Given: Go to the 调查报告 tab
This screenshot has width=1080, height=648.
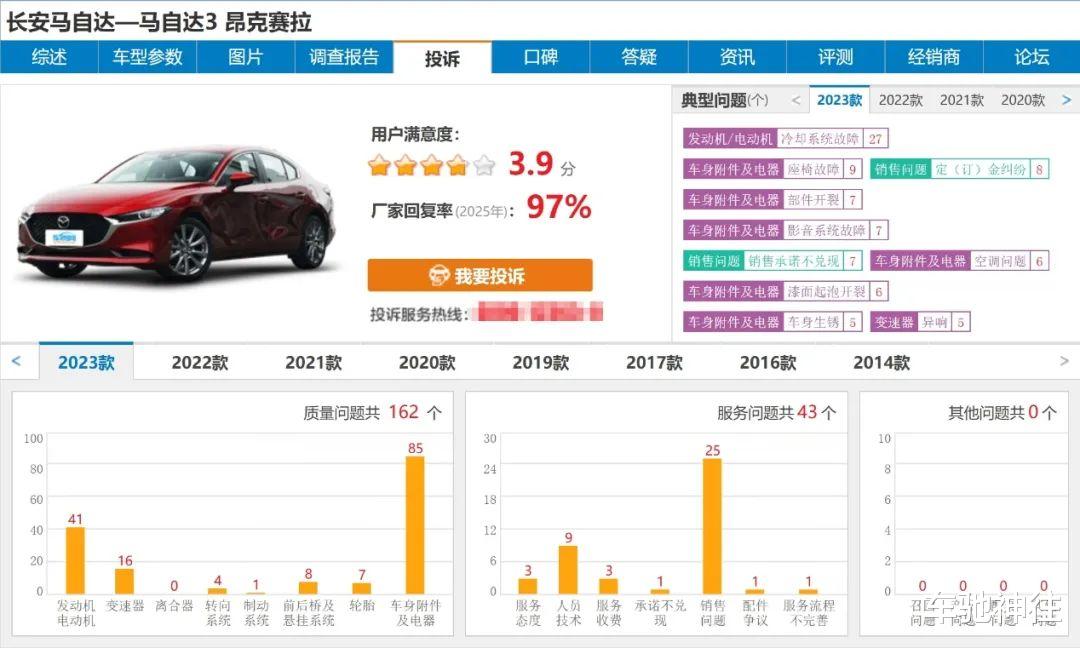Looking at the screenshot, I should coord(344,57).
